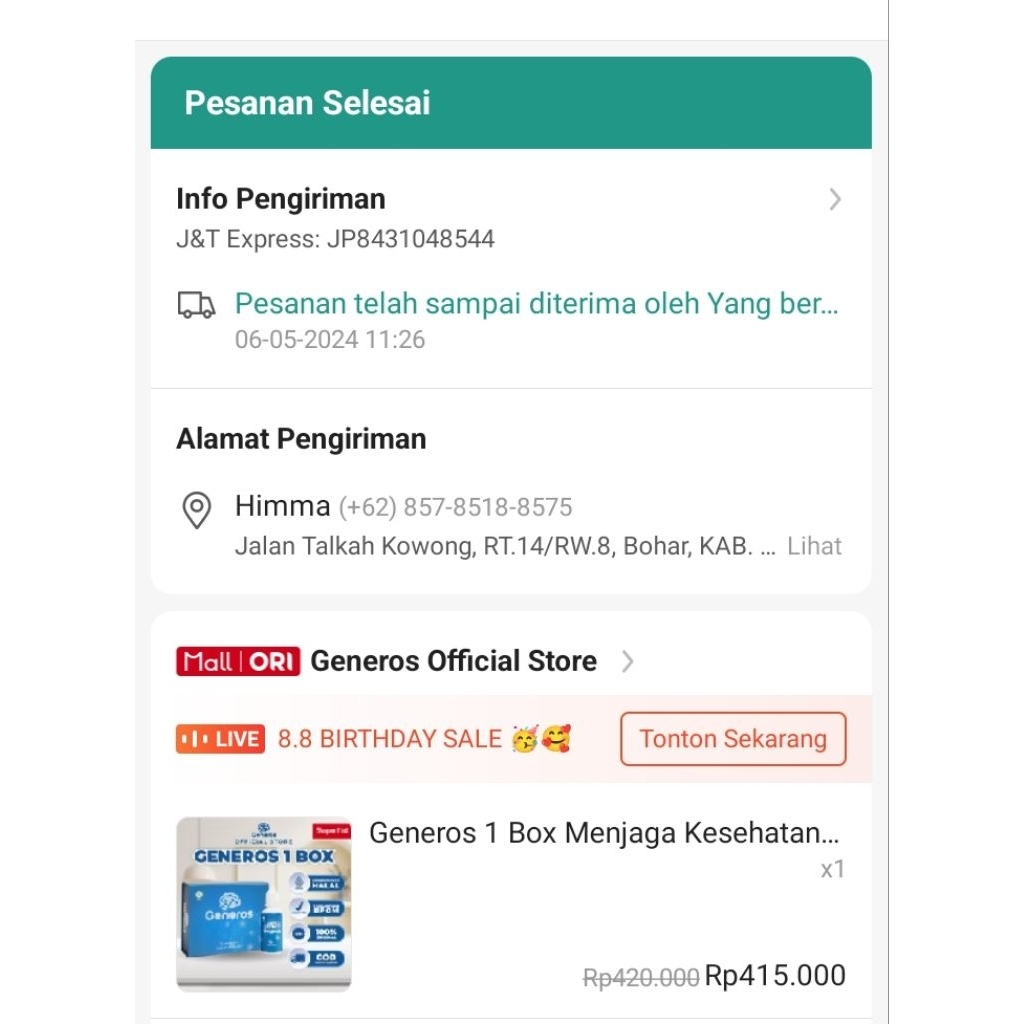Click the delivery truck icon
Screen dimensions: 1024x1024
pyautogui.click(x=196, y=305)
